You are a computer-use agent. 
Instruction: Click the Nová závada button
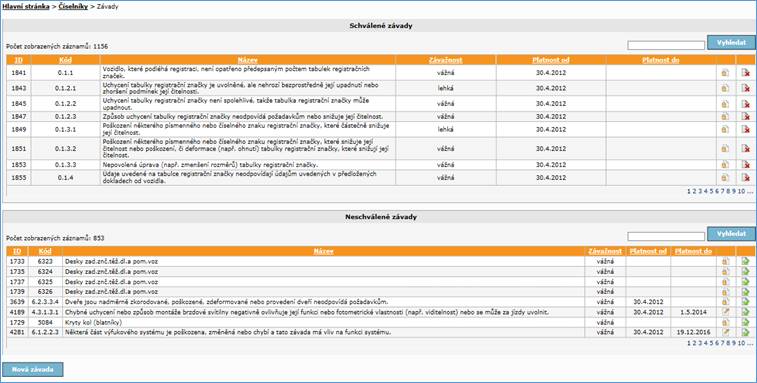[32, 369]
